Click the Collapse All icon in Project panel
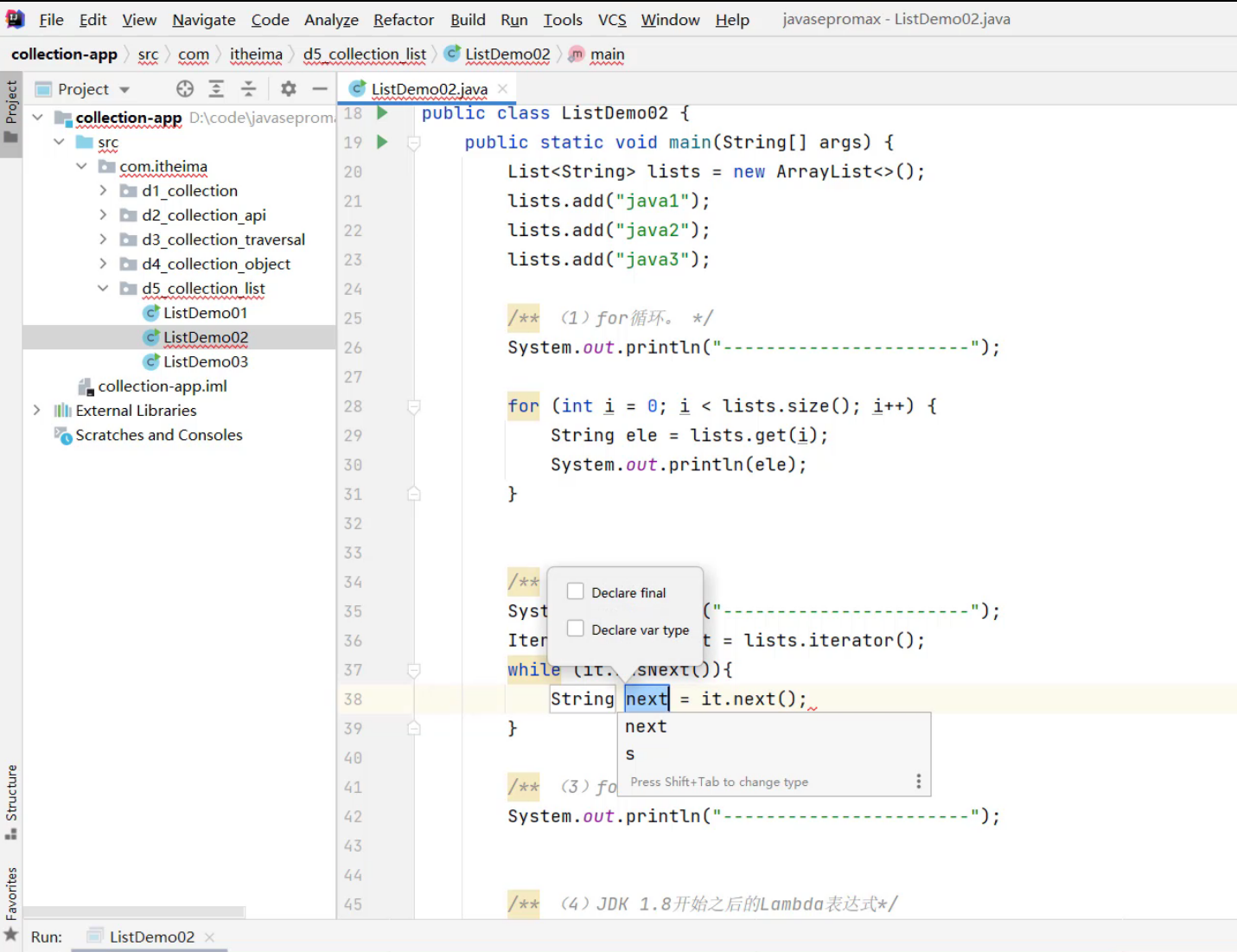 pos(248,89)
